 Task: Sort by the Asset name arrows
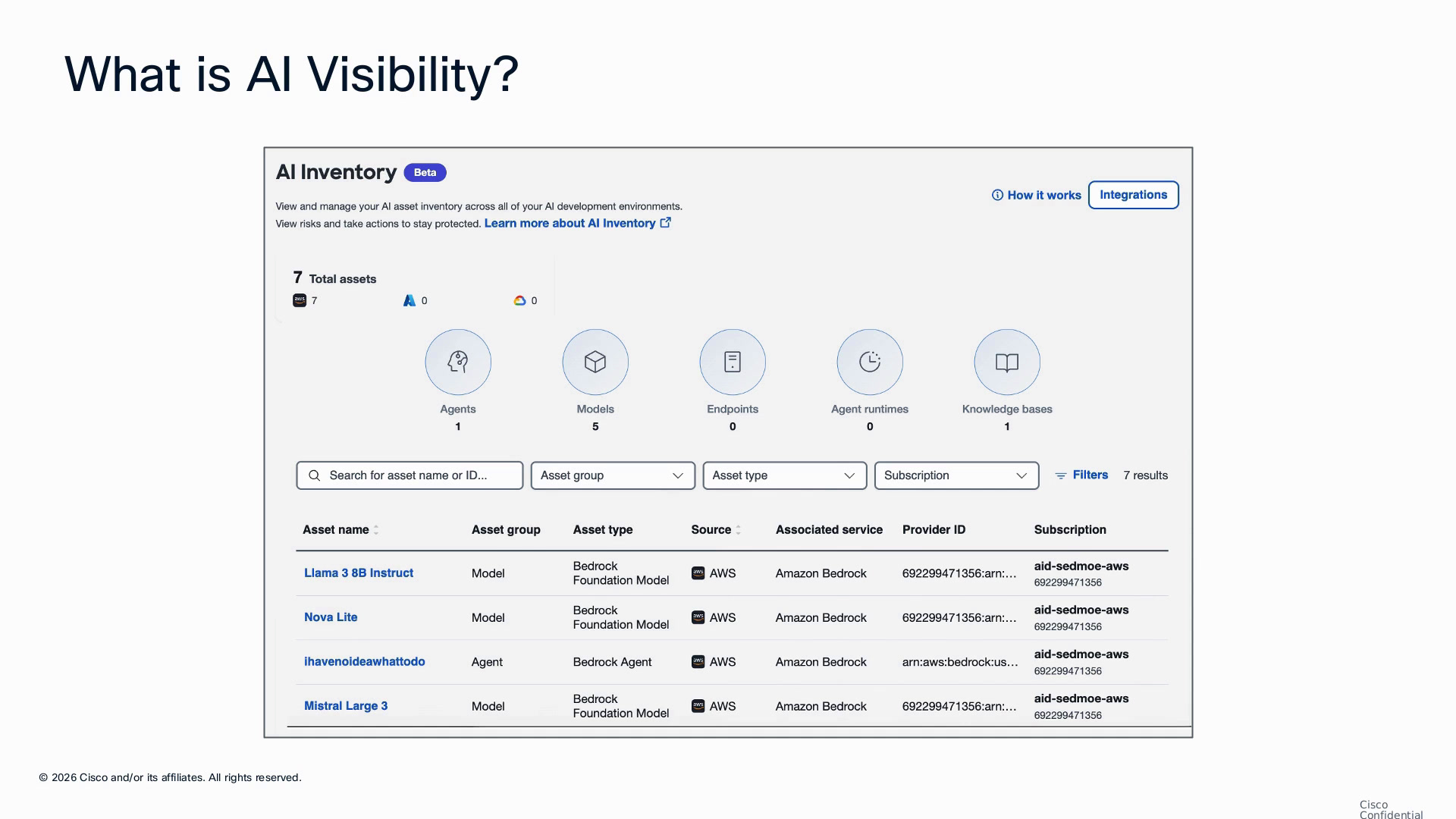coord(376,530)
